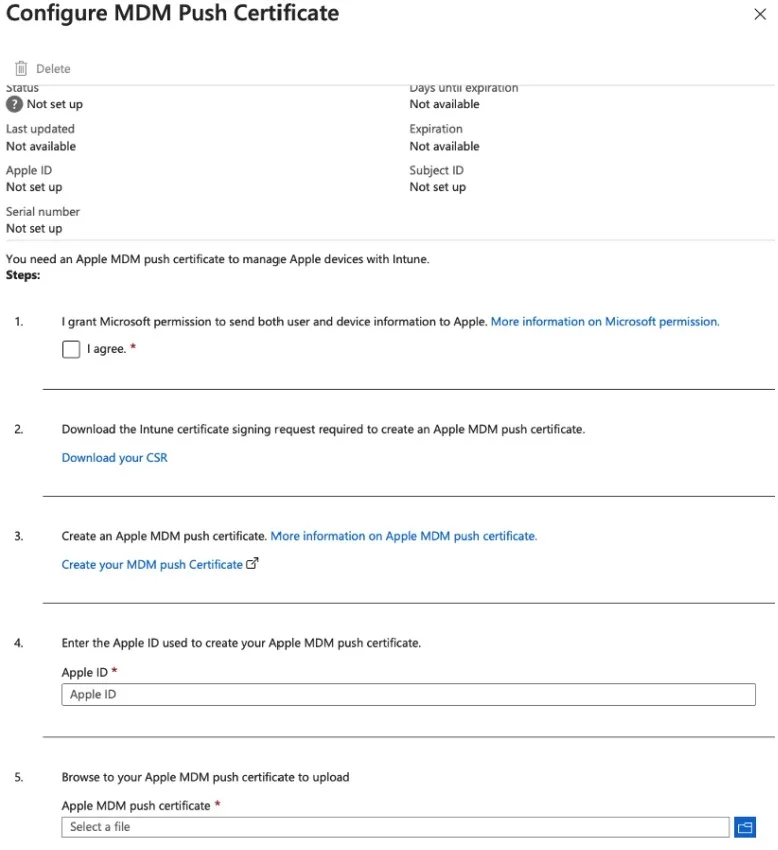Click the Not set up status value
778x850 pixels.
(55, 104)
